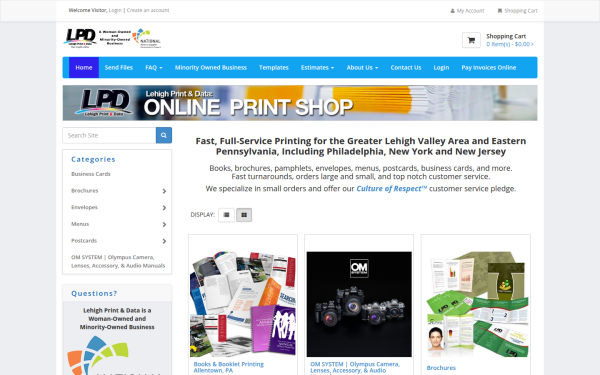Image resolution: width=600 pixels, height=375 pixels.
Task: Select Login in the navigation bar
Action: click(441, 67)
